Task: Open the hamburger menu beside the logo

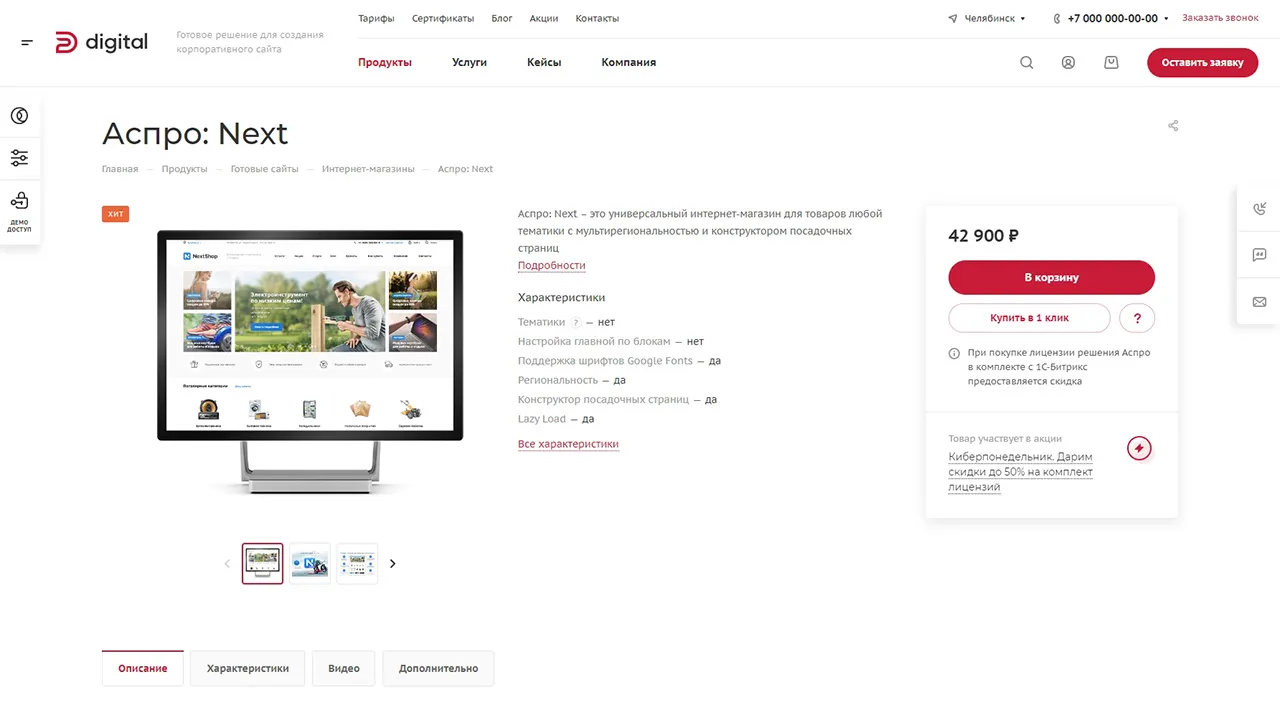Action: (x=27, y=42)
